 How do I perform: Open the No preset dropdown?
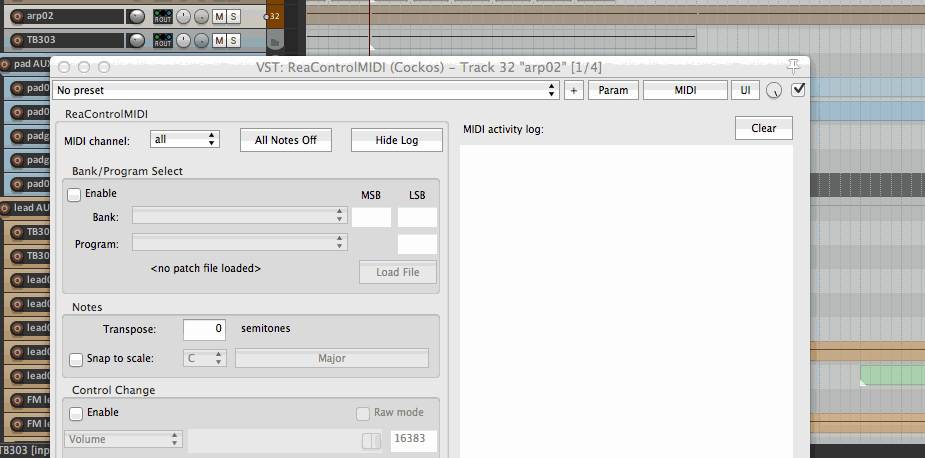pyautogui.click(x=306, y=90)
